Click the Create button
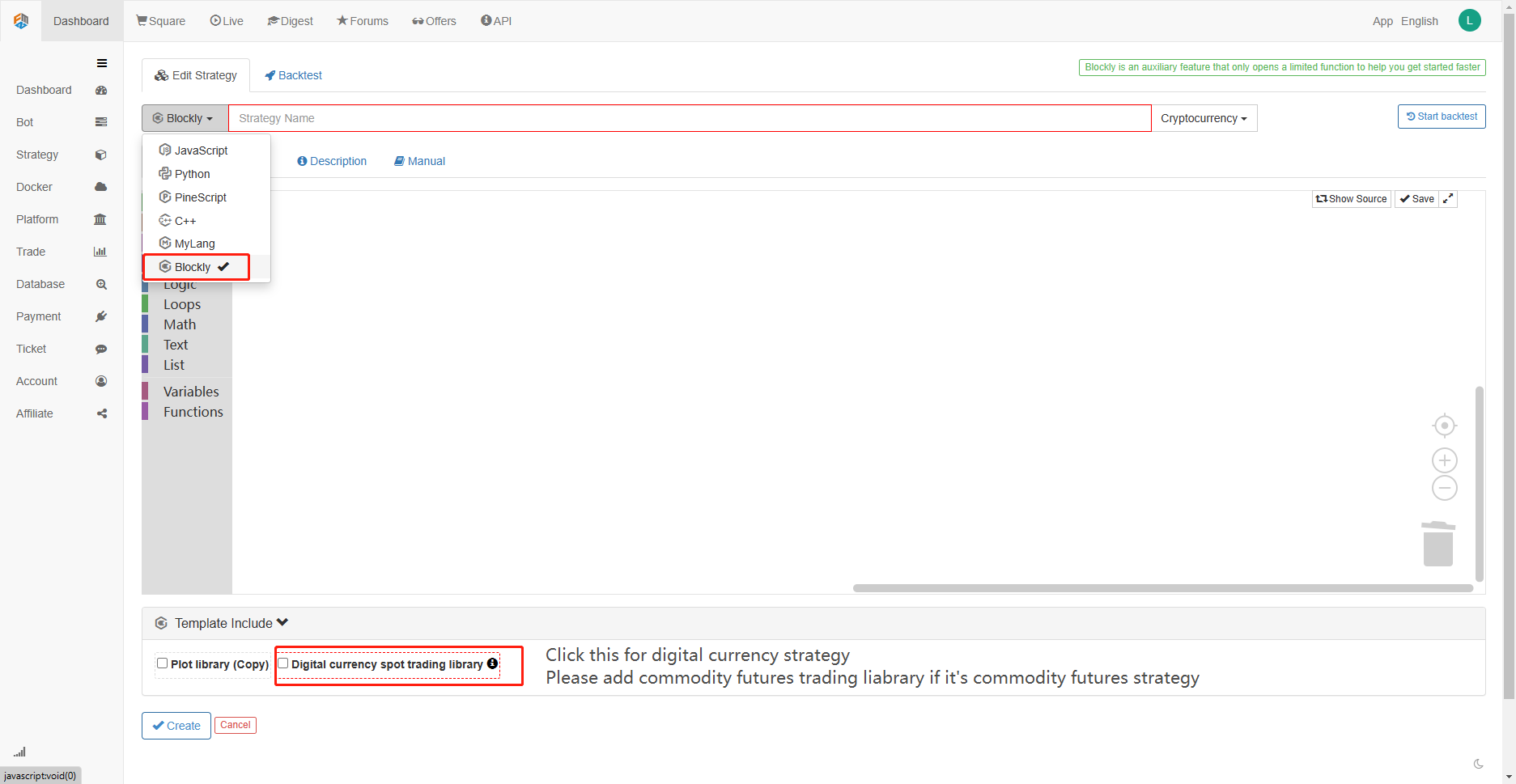This screenshot has height=784, width=1516. point(176,726)
